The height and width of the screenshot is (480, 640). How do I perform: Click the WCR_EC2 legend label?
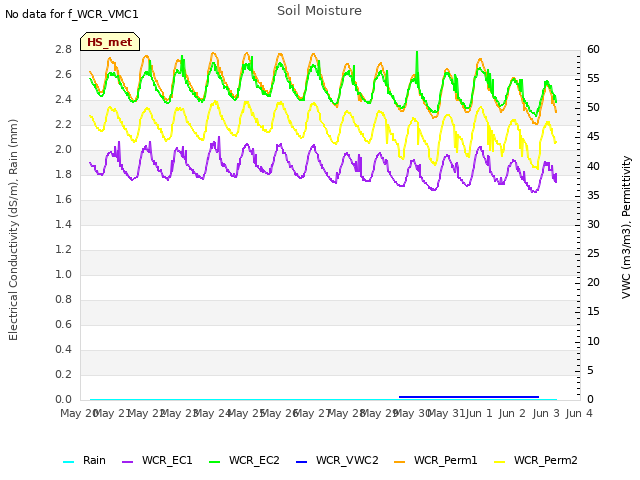254,460
